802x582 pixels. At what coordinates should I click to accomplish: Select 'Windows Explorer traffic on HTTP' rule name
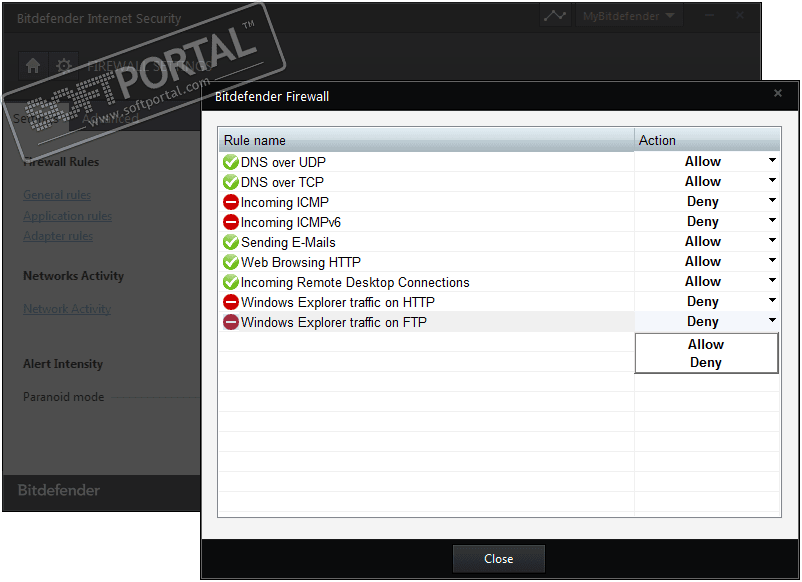[338, 302]
